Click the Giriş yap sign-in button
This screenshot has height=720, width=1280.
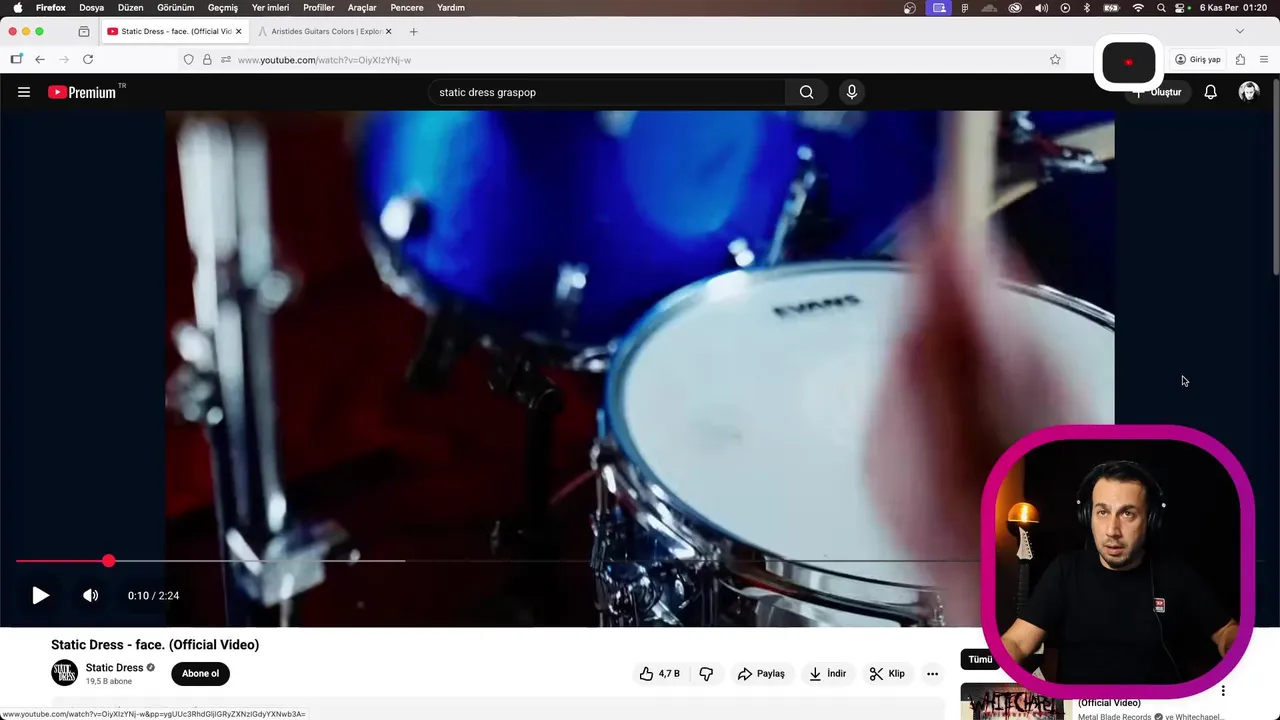[1197, 60]
